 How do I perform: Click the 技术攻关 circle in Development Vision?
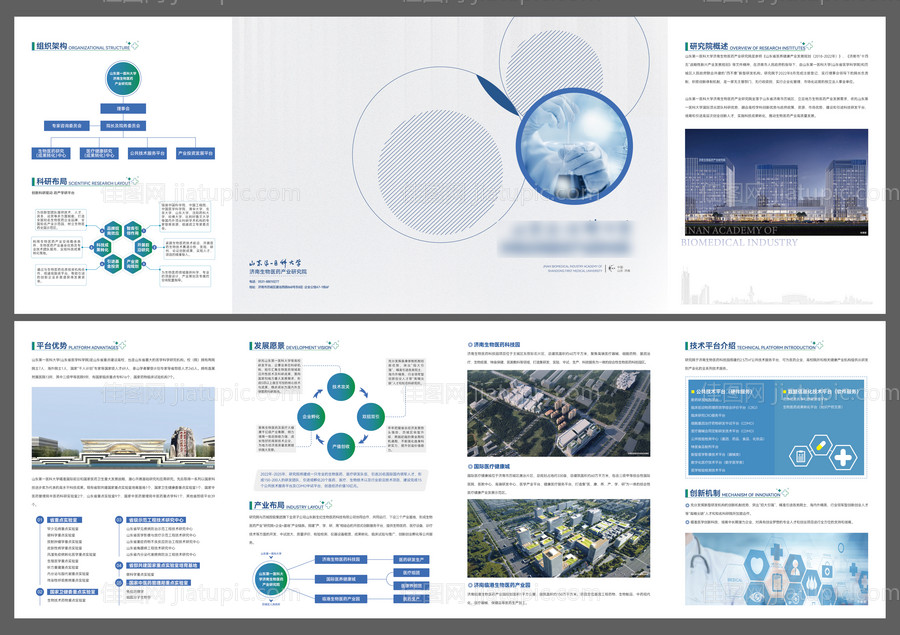point(340,384)
